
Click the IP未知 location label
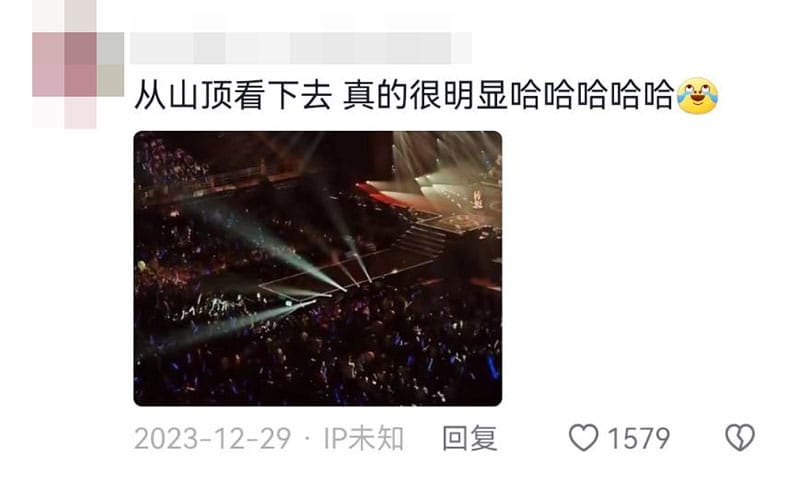364,438
